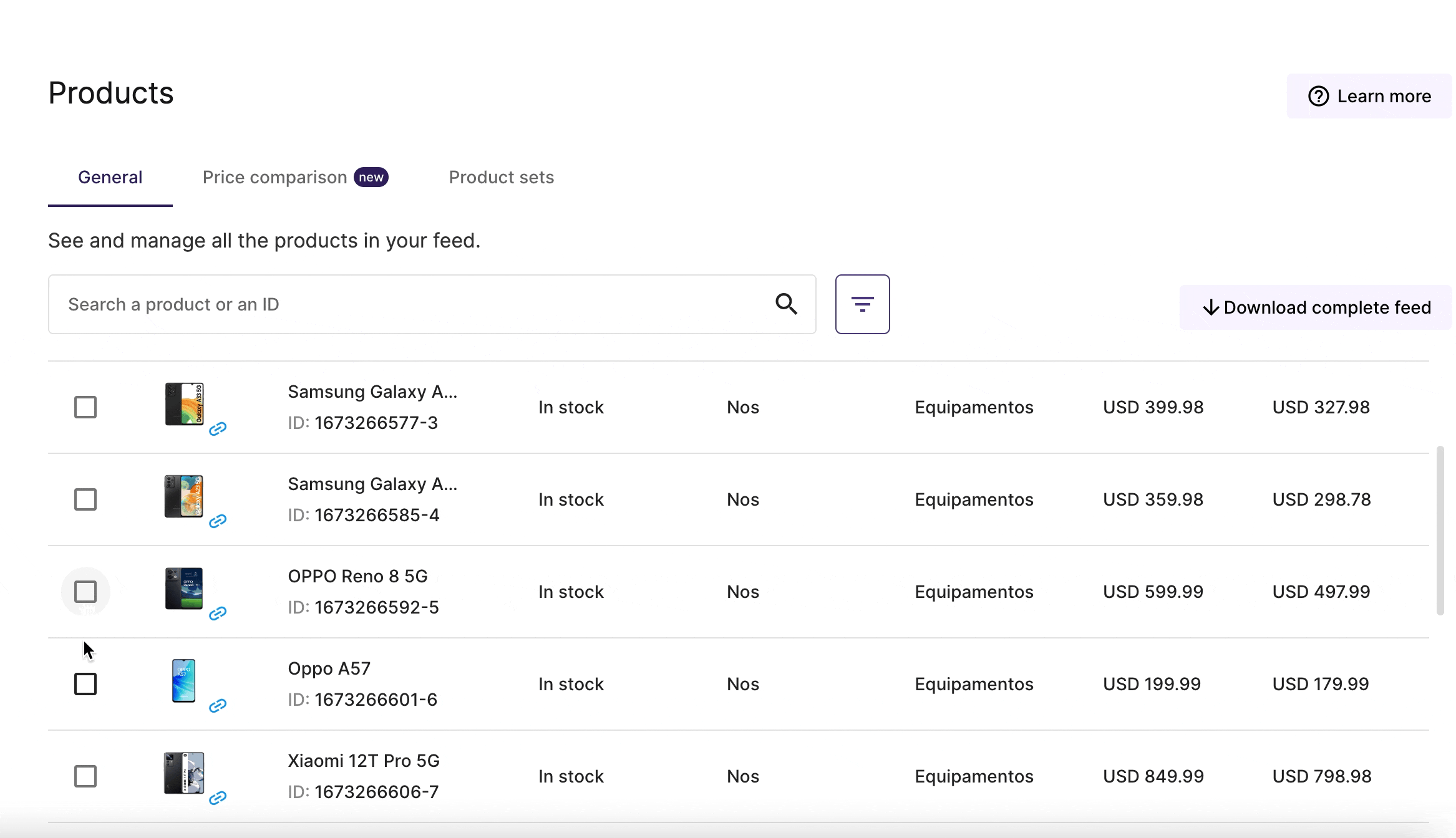Click In stock for Oppo A57
Screen dimensions: 1456x838
pyautogui.click(x=571, y=684)
